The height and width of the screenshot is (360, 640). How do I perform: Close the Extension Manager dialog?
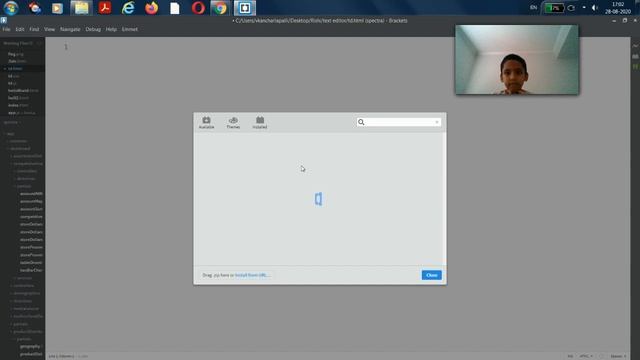click(x=431, y=275)
